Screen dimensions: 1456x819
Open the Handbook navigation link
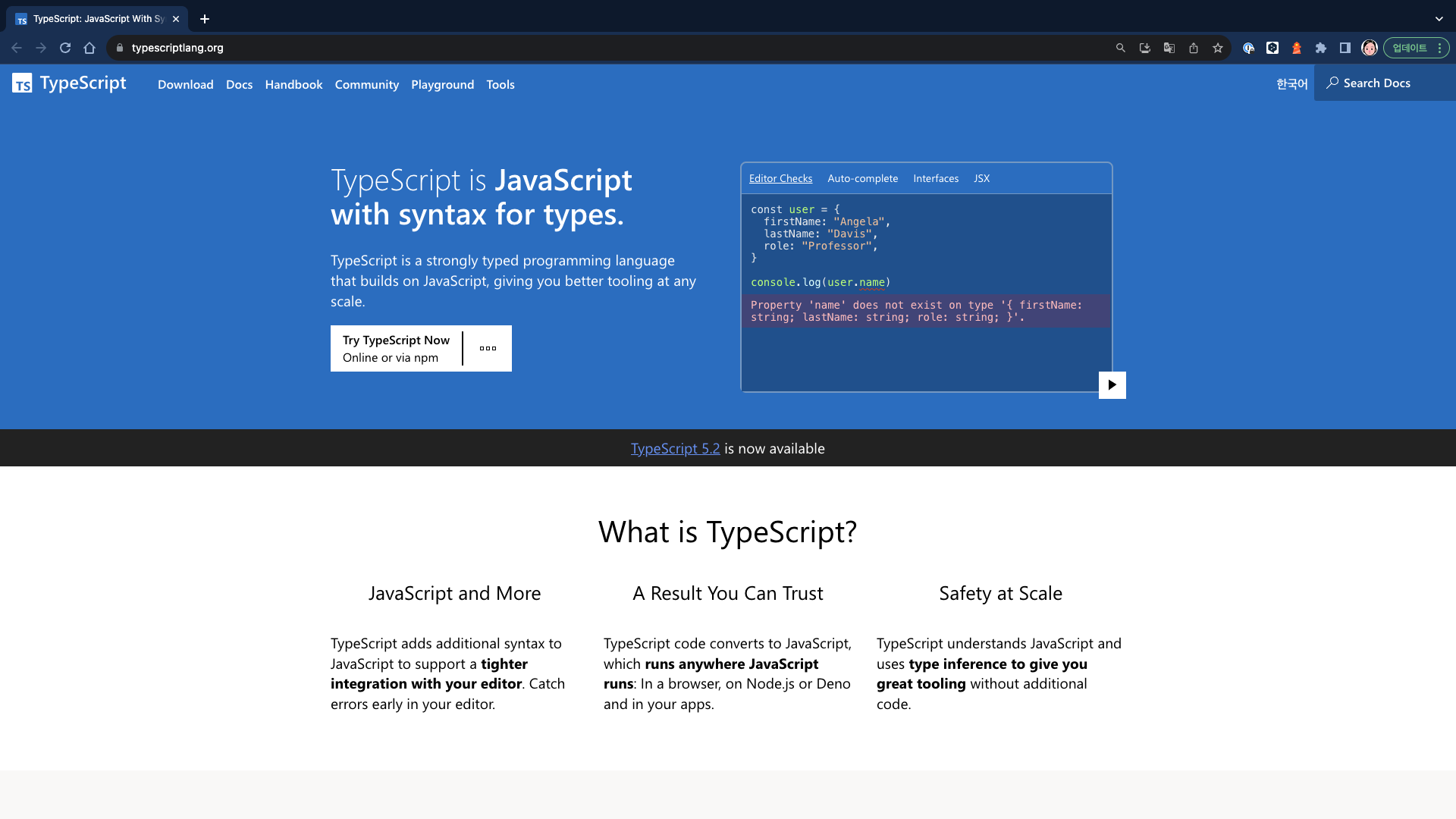[293, 84]
